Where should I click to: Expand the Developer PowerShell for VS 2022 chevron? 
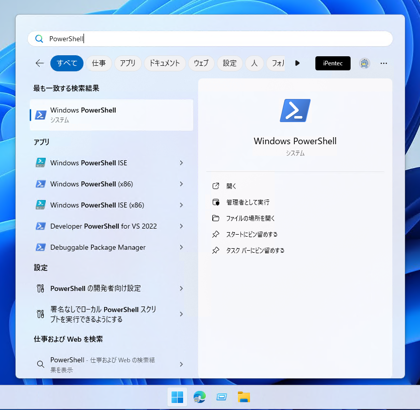coord(181,226)
